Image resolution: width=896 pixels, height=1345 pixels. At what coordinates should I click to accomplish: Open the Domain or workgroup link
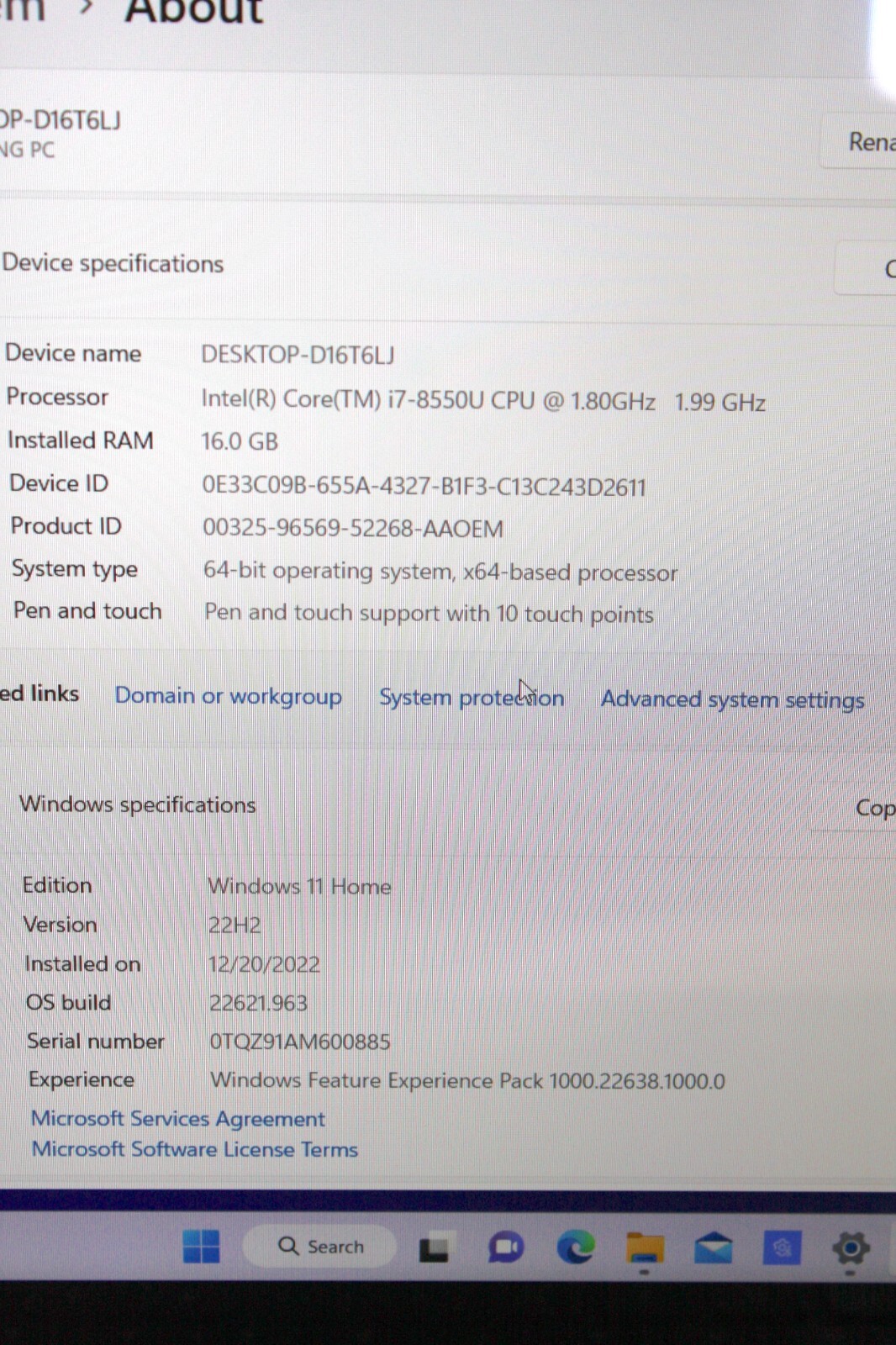coord(228,696)
